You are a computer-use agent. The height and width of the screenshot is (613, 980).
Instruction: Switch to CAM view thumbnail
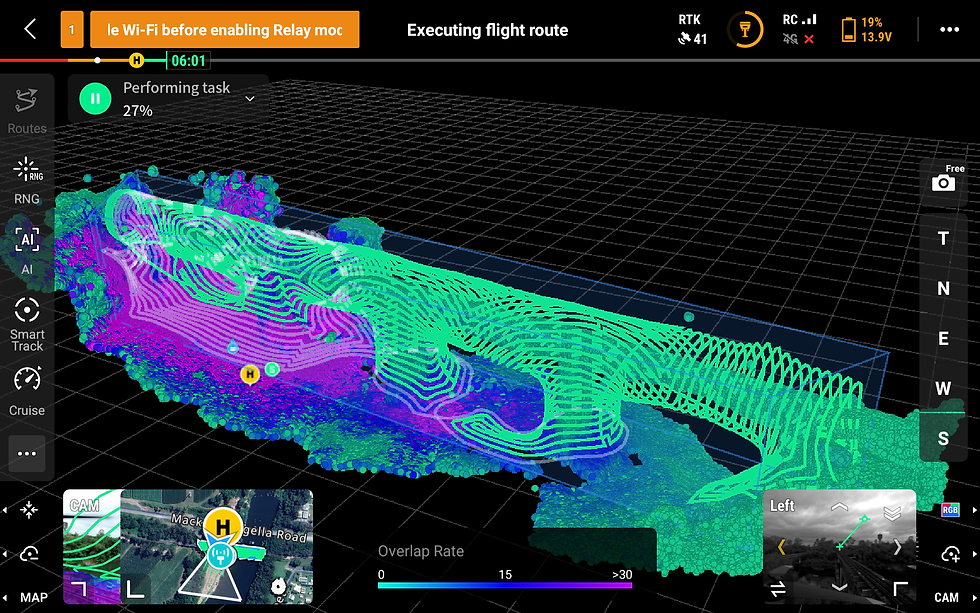click(x=92, y=546)
